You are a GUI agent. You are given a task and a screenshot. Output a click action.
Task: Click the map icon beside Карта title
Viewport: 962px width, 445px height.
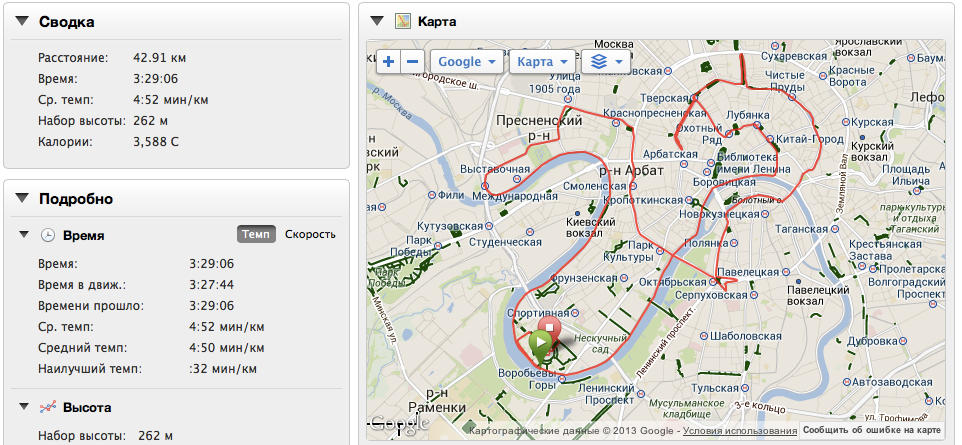[402, 21]
